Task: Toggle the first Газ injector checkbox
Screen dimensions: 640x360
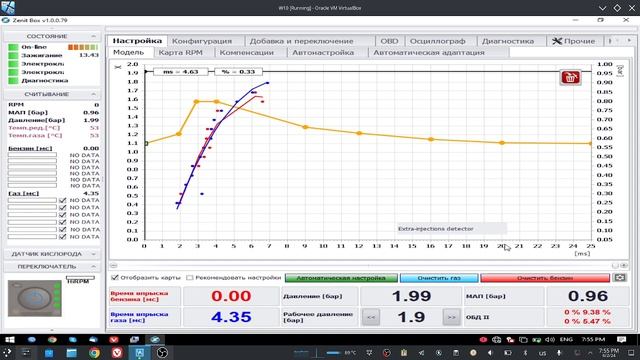Action: (x=62, y=200)
